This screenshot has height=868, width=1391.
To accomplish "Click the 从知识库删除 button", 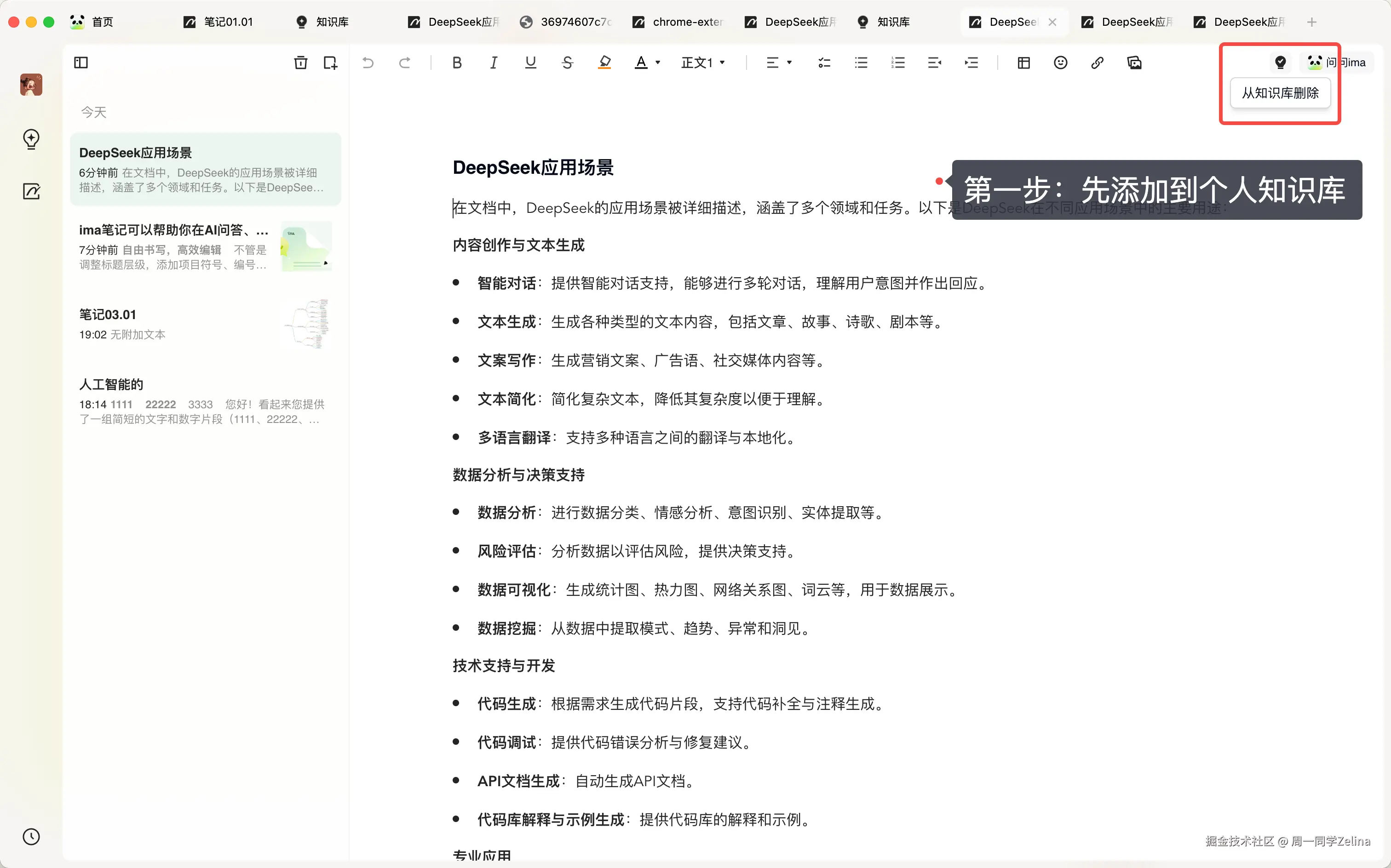I will [1280, 93].
